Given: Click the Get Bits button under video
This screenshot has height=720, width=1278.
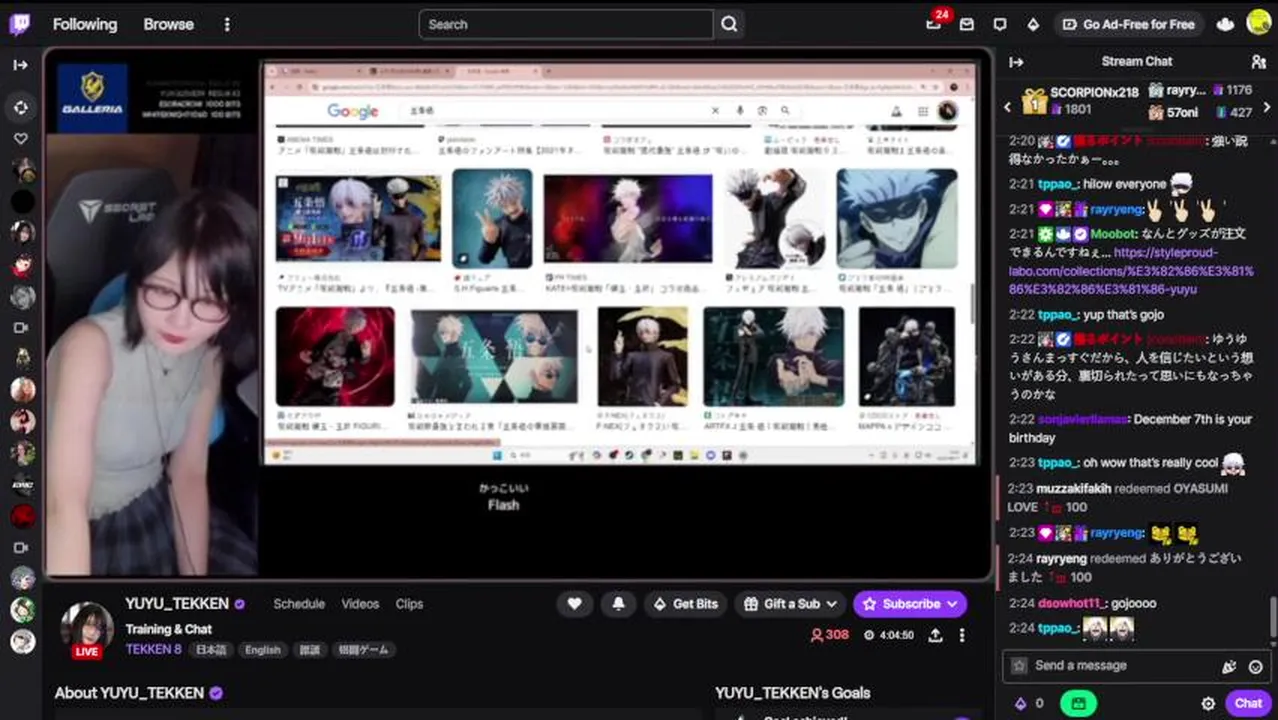Looking at the screenshot, I should point(686,604).
